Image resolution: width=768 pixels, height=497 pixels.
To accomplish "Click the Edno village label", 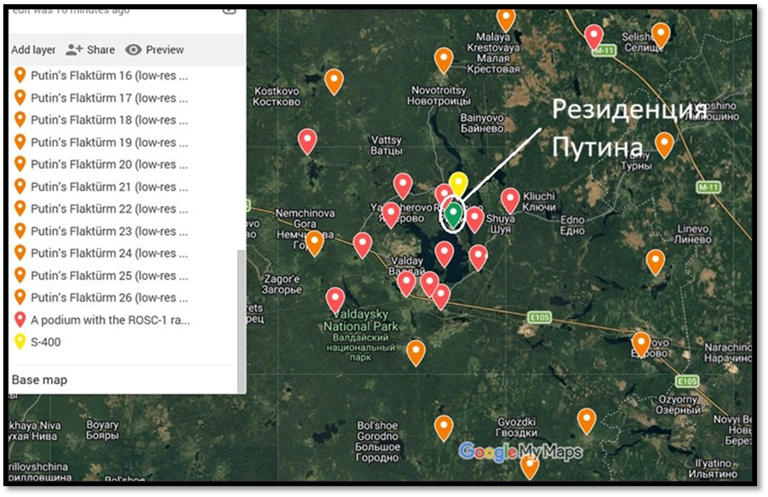I will 572,225.
